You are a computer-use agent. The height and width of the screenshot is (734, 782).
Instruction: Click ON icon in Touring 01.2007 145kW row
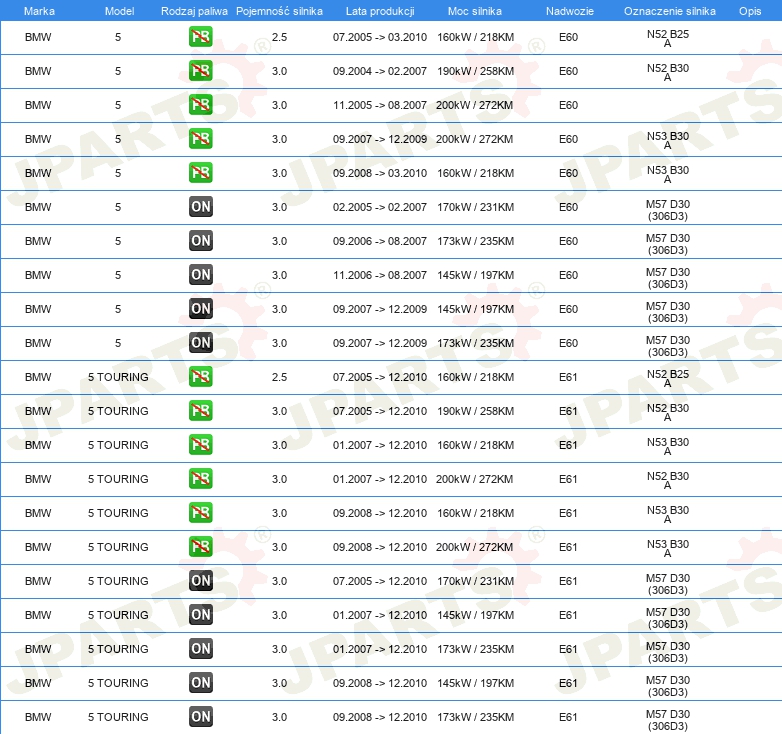(x=200, y=614)
